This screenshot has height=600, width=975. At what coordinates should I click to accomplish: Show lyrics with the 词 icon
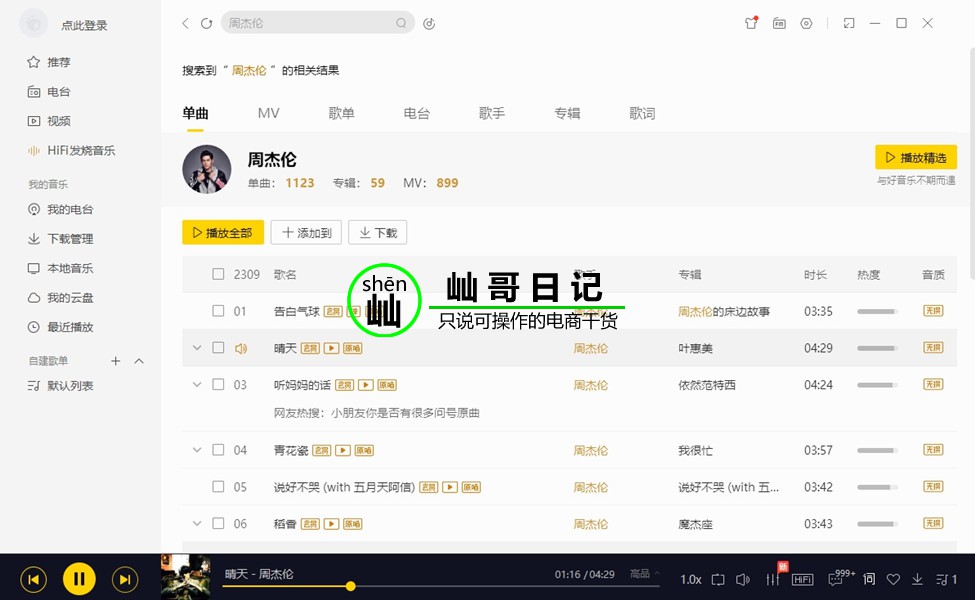[x=869, y=579]
